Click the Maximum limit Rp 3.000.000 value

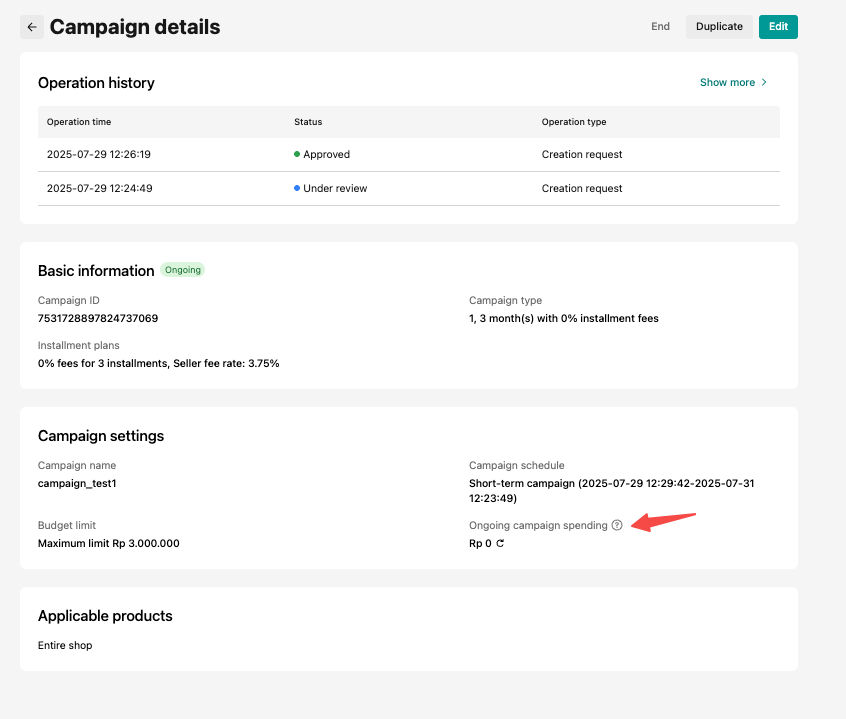tap(109, 544)
